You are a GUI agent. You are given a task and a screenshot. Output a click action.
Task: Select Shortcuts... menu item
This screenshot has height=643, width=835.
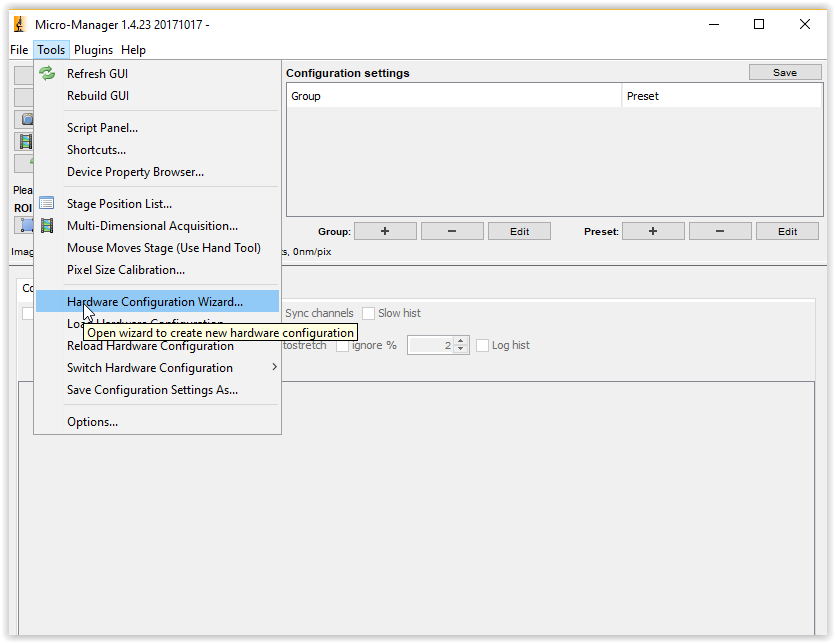point(157,150)
